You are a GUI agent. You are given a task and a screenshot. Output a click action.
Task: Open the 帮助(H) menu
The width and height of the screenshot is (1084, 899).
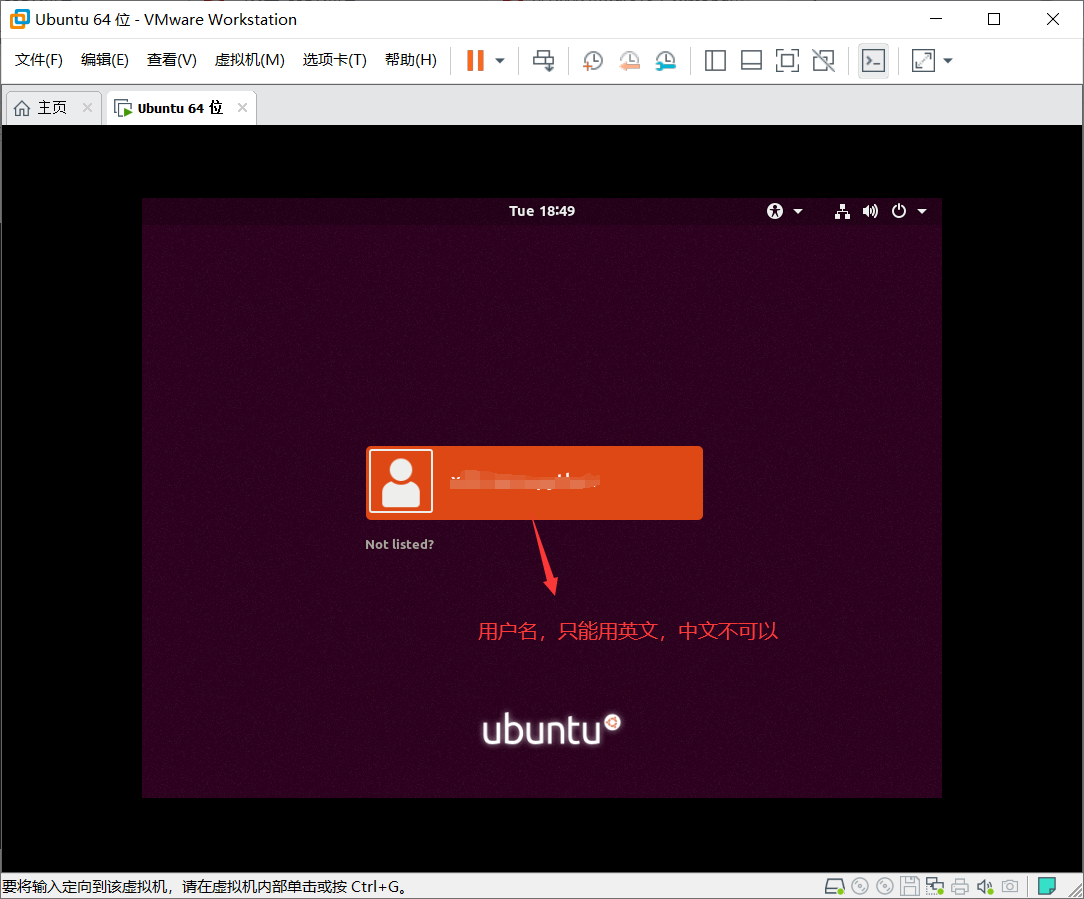point(411,60)
